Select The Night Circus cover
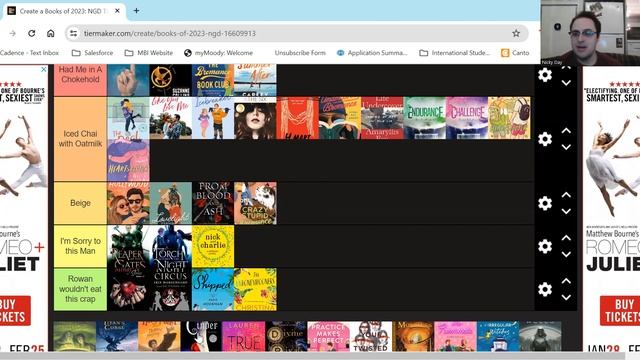Viewport: 640px width, 360px height. tap(171, 289)
